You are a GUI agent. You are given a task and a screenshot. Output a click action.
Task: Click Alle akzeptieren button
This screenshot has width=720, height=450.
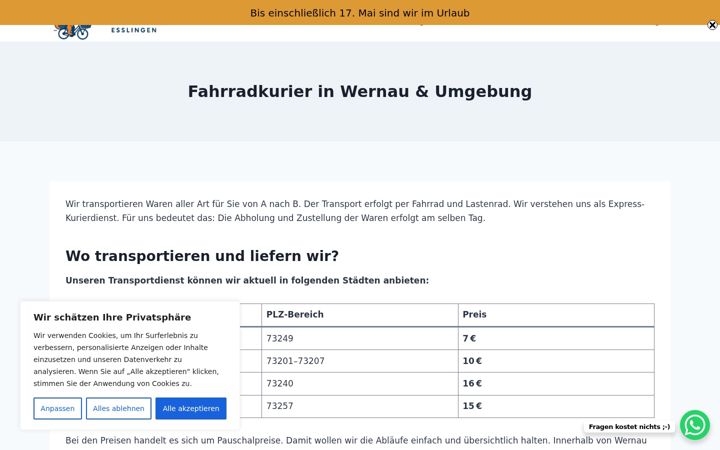tap(191, 408)
